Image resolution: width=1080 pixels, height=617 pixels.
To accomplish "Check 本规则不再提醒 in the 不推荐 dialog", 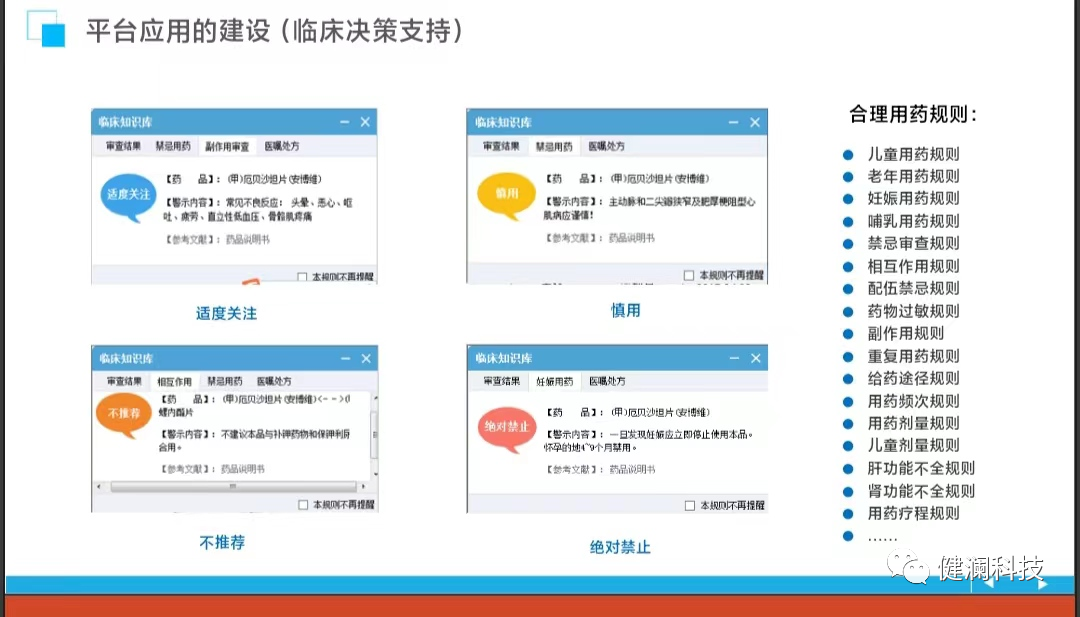I will pyautogui.click(x=303, y=505).
